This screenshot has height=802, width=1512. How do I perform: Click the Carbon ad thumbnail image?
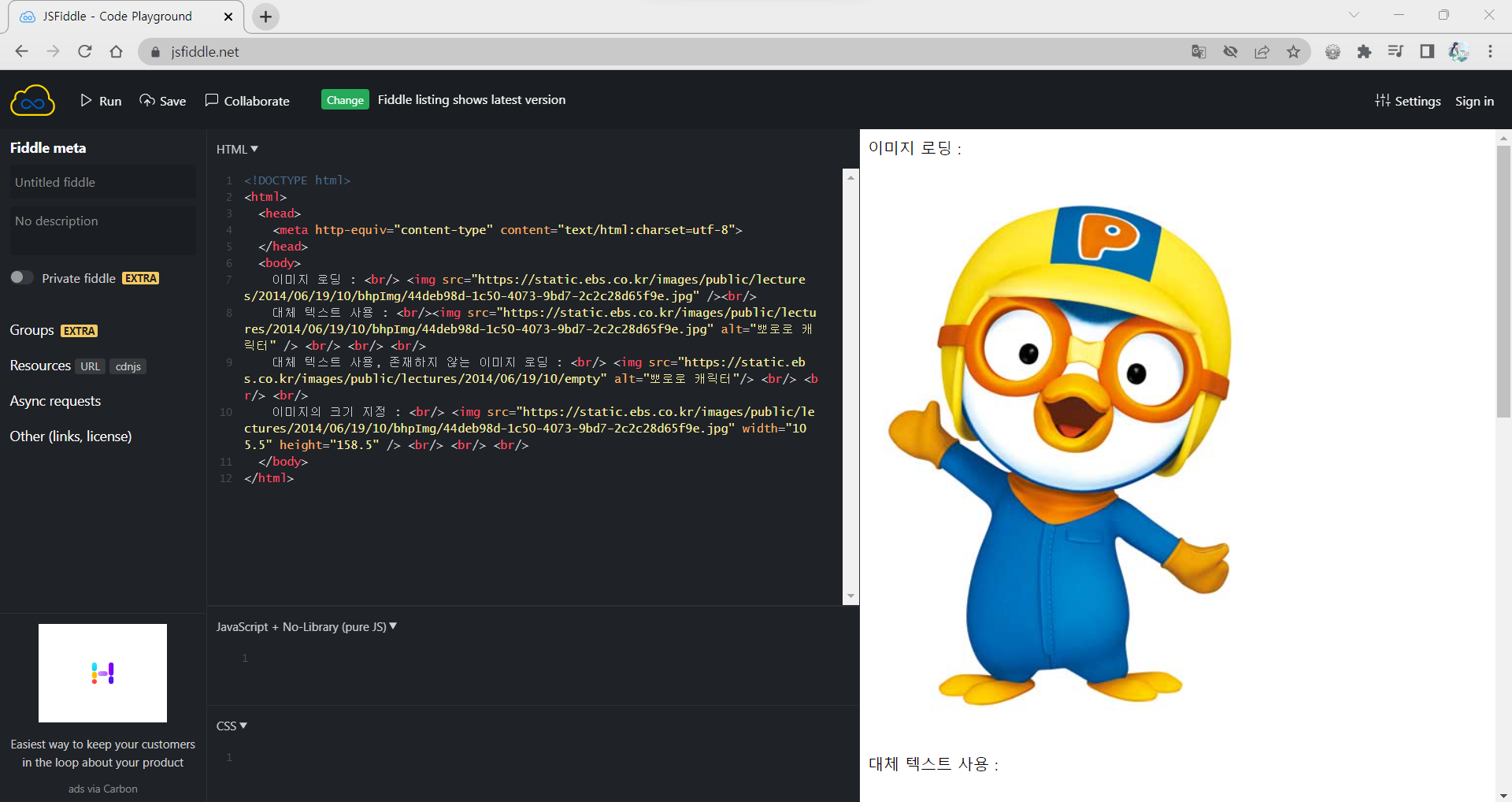102,673
